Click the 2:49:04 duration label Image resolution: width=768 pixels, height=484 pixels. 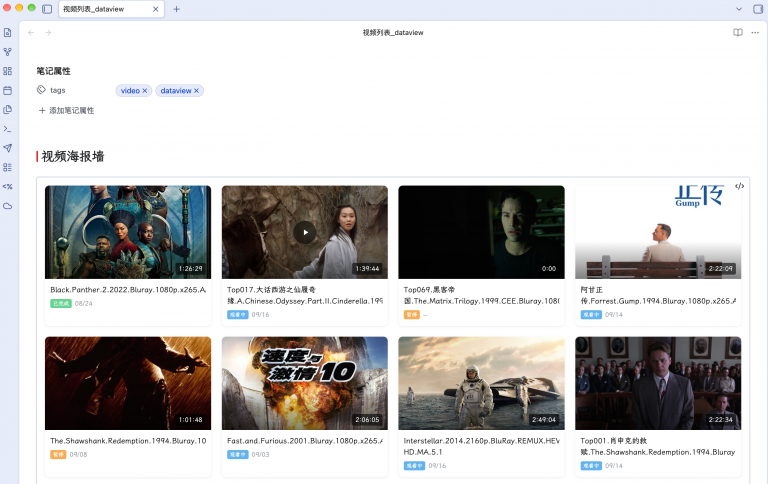tap(544, 419)
